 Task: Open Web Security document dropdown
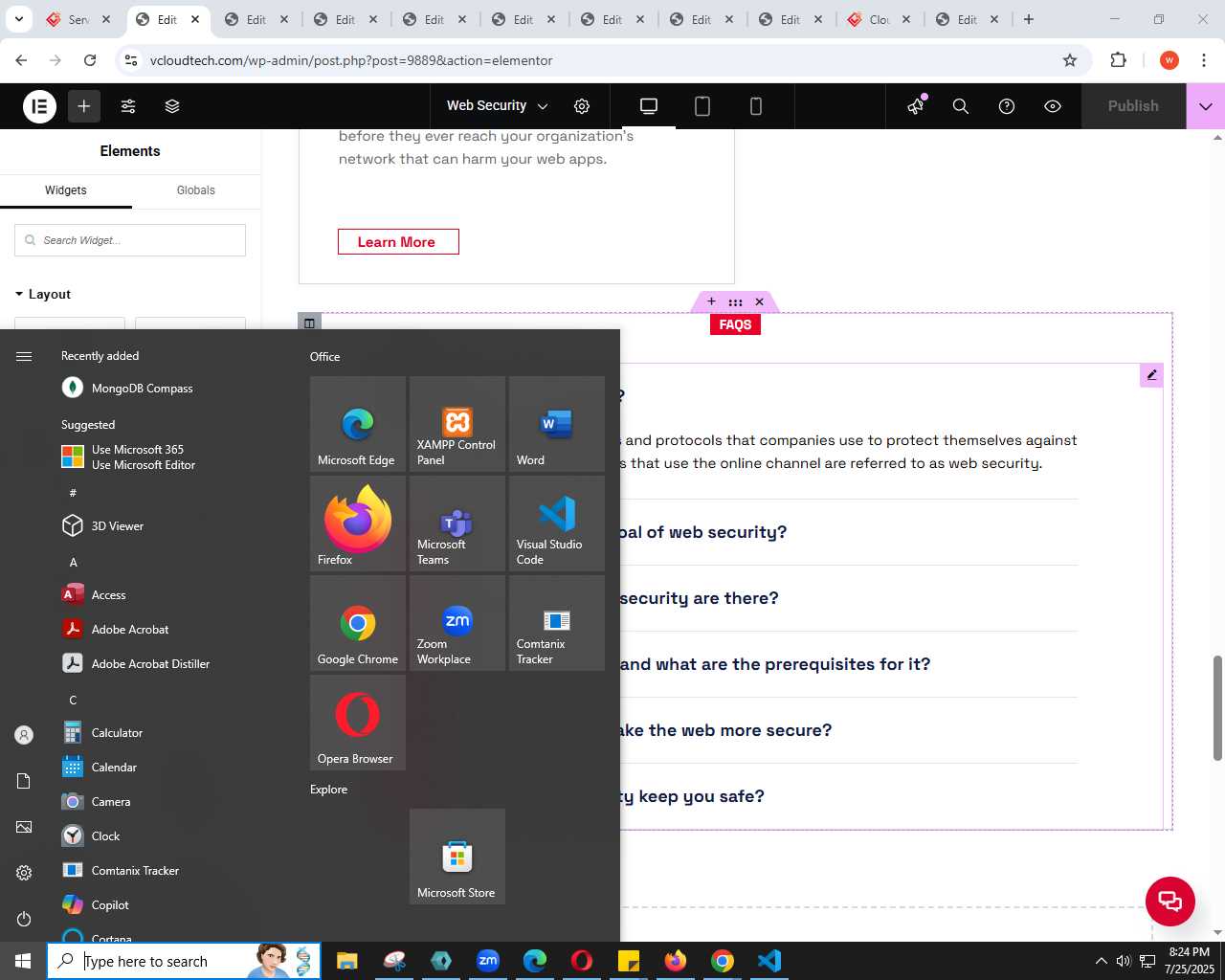(498, 106)
